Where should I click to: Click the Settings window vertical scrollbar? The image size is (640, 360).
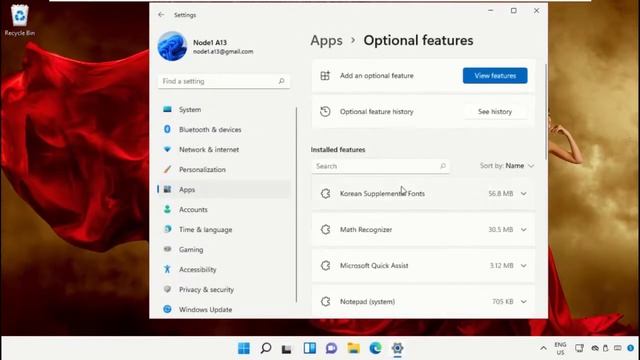click(546, 112)
